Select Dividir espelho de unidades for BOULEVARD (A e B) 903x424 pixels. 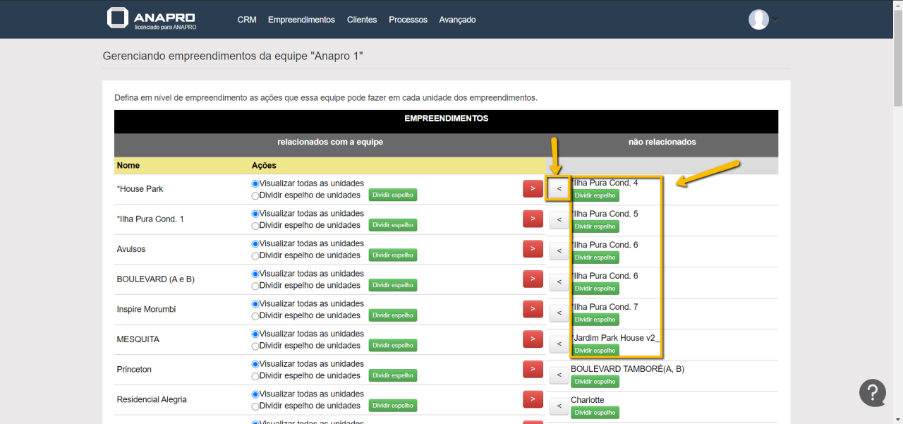pos(255,286)
